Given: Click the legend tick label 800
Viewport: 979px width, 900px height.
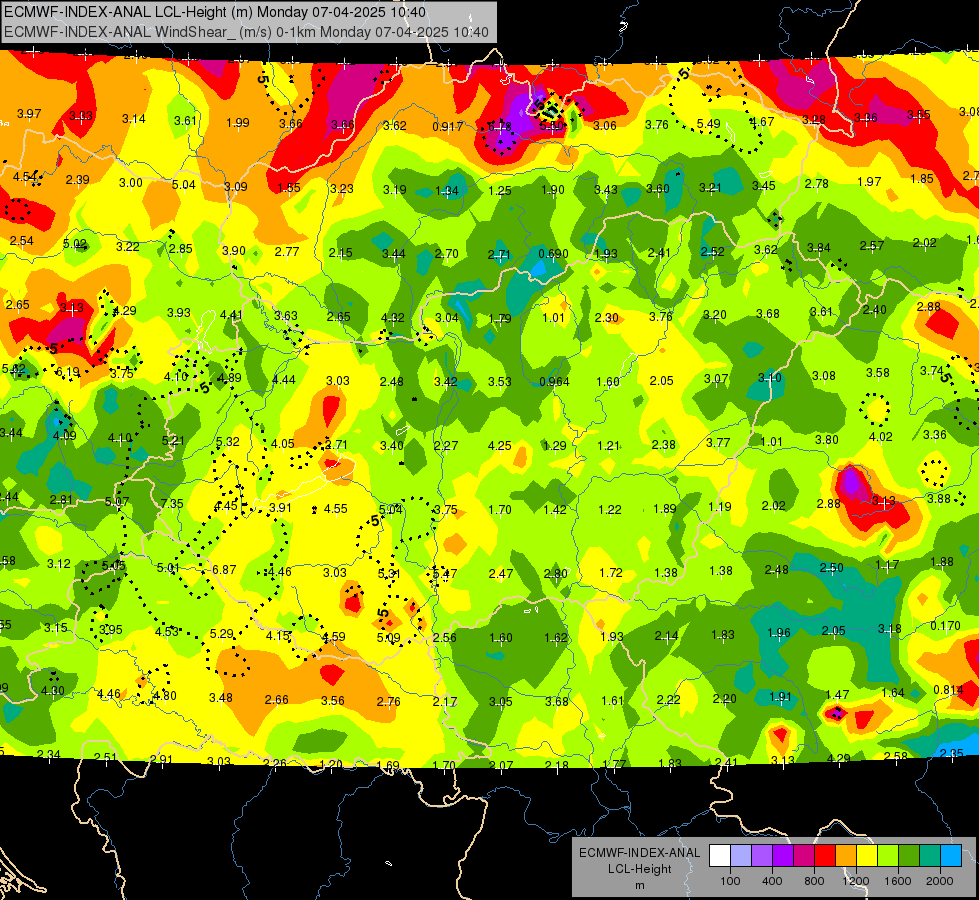Looking at the screenshot, I should tap(814, 881).
